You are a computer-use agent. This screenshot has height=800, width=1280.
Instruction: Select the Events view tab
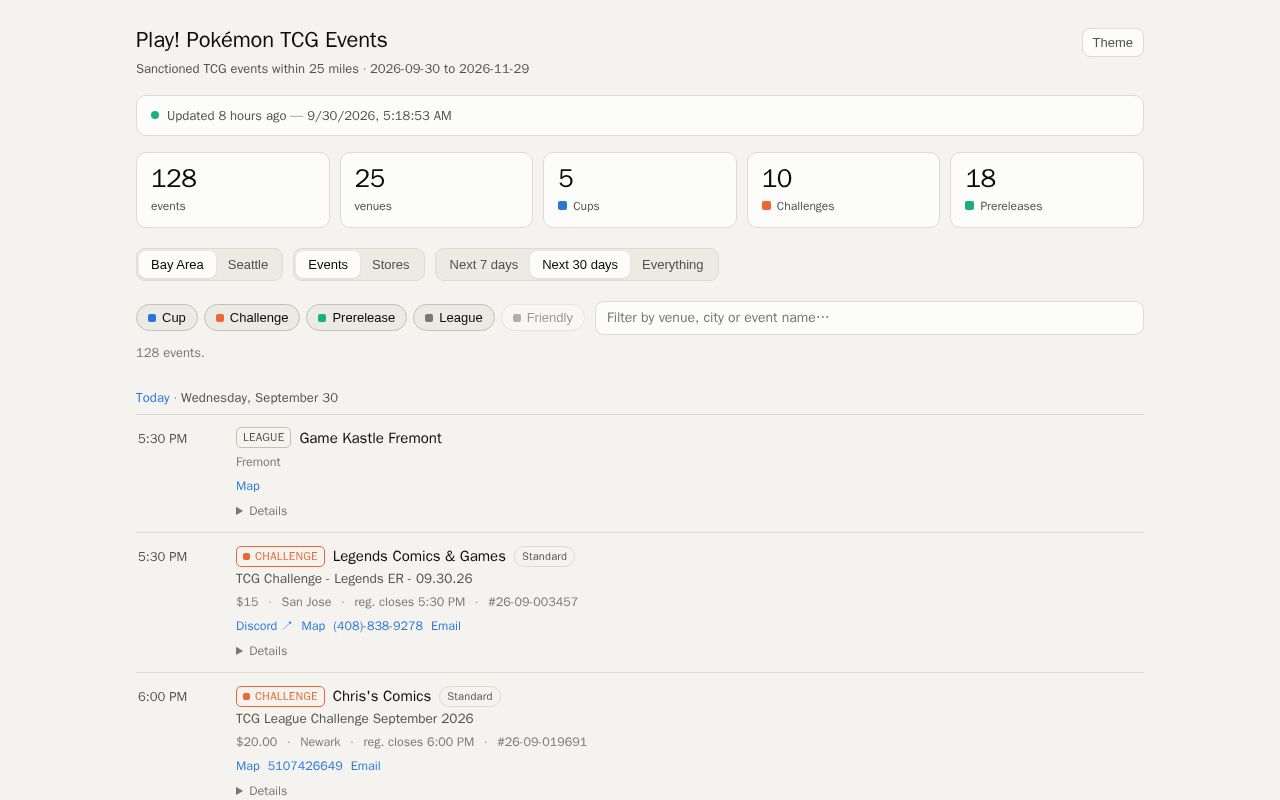pyautogui.click(x=328, y=265)
